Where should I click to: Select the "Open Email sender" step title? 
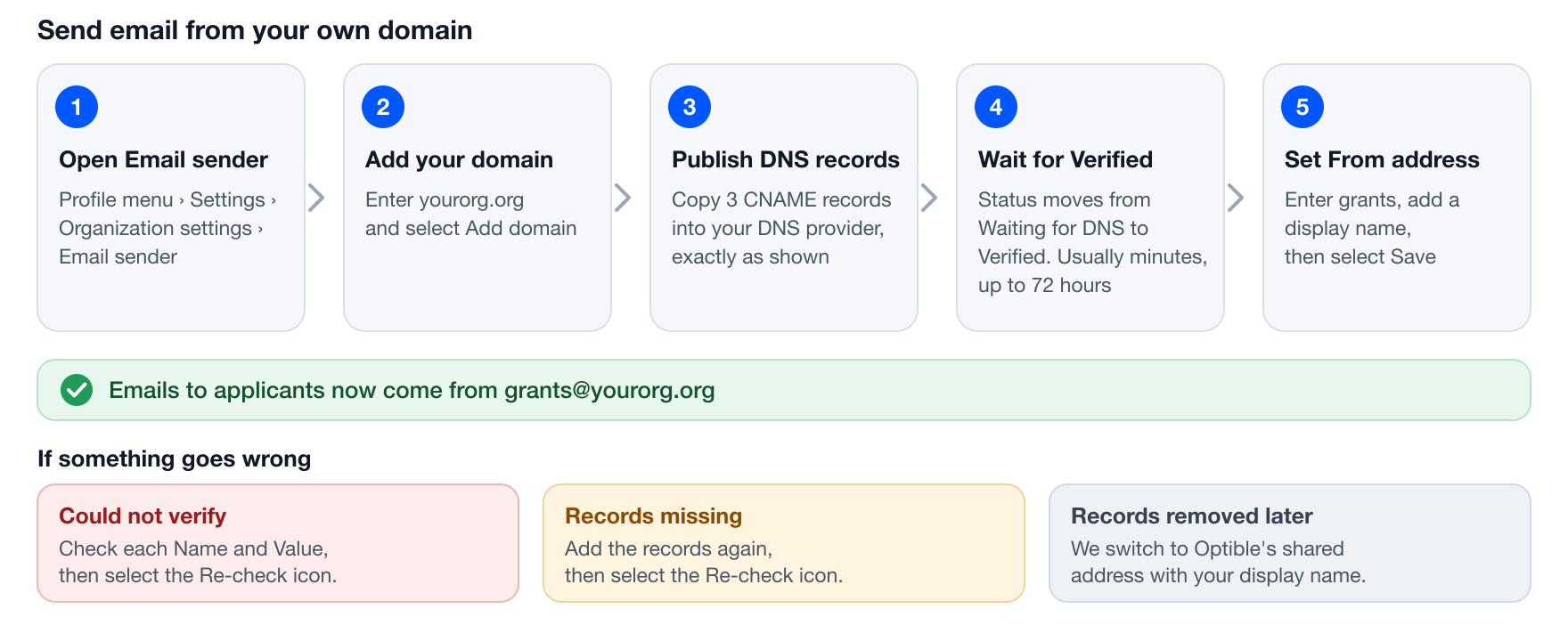163,159
